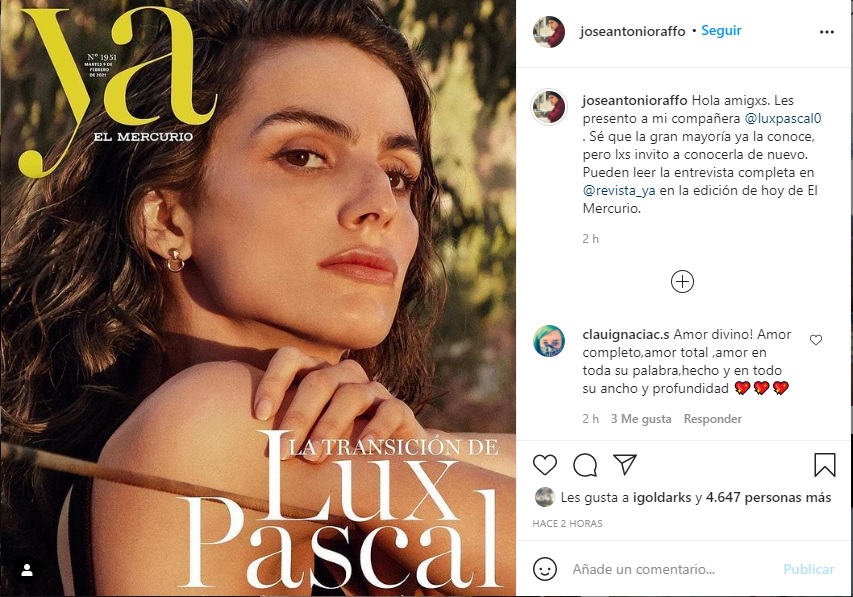Show tagged people icon on photo

(27, 570)
